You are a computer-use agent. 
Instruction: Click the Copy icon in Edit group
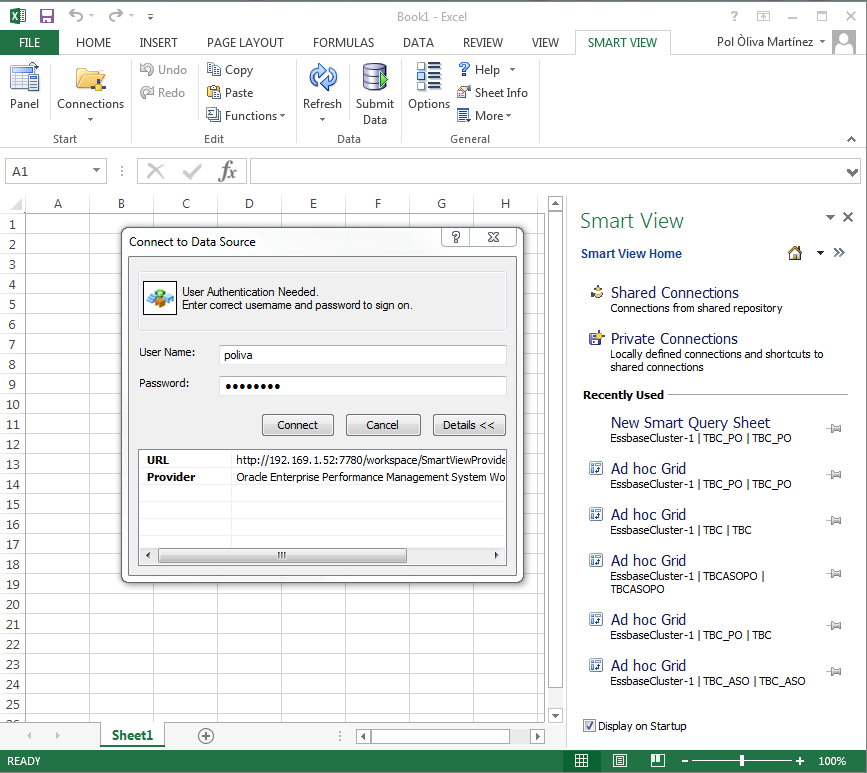[x=213, y=69]
